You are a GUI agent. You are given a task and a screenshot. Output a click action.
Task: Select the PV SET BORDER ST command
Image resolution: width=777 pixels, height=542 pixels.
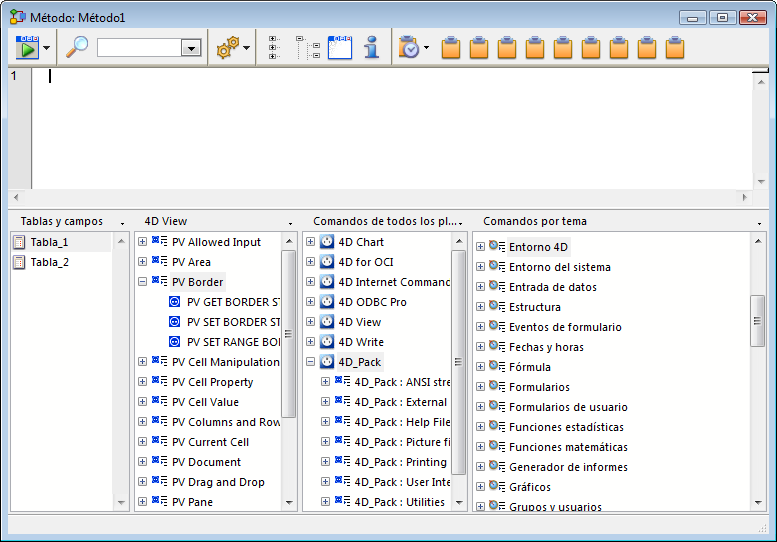point(233,322)
